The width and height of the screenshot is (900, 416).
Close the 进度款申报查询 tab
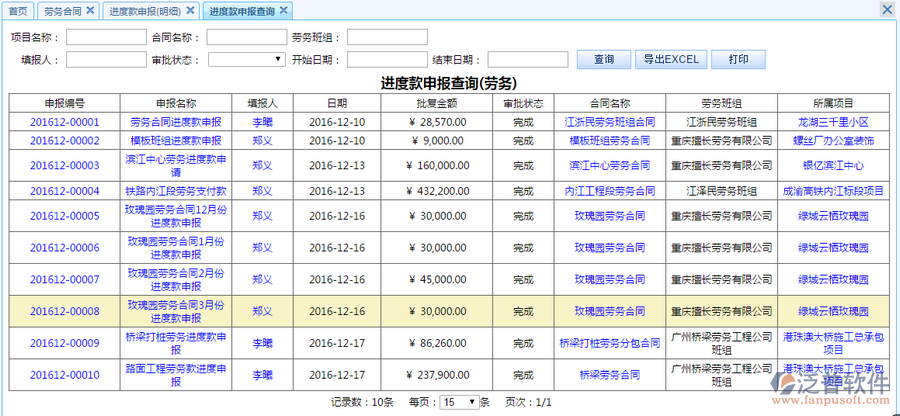tap(284, 10)
